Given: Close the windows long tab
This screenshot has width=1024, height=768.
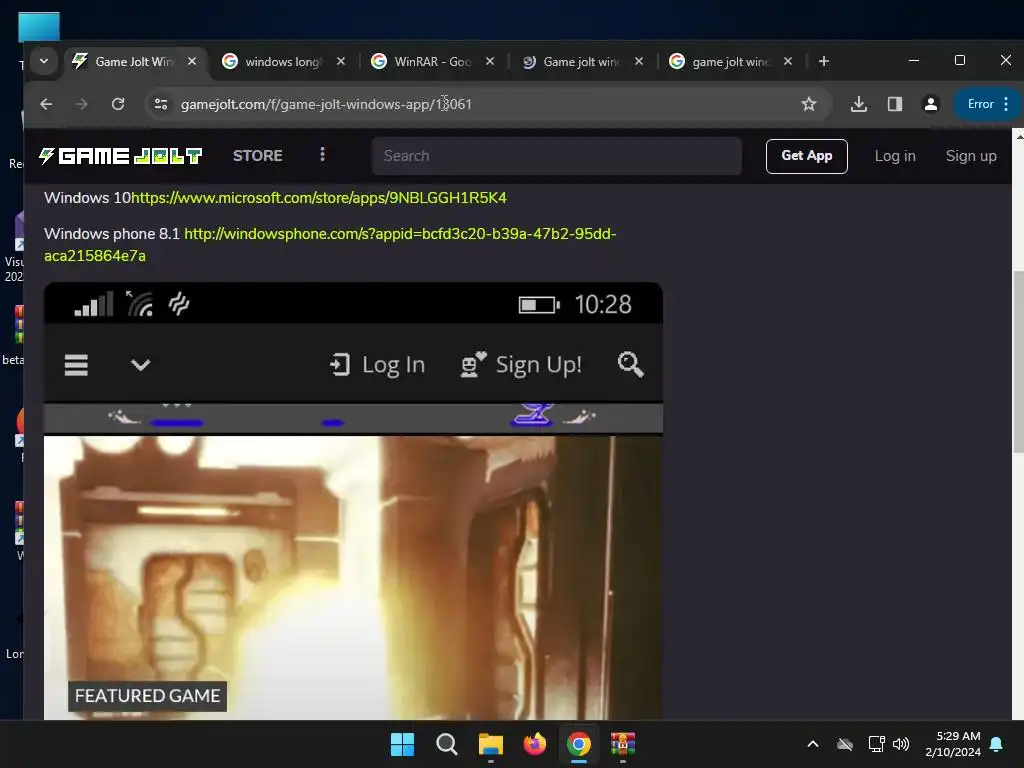Looking at the screenshot, I should pos(341,61).
